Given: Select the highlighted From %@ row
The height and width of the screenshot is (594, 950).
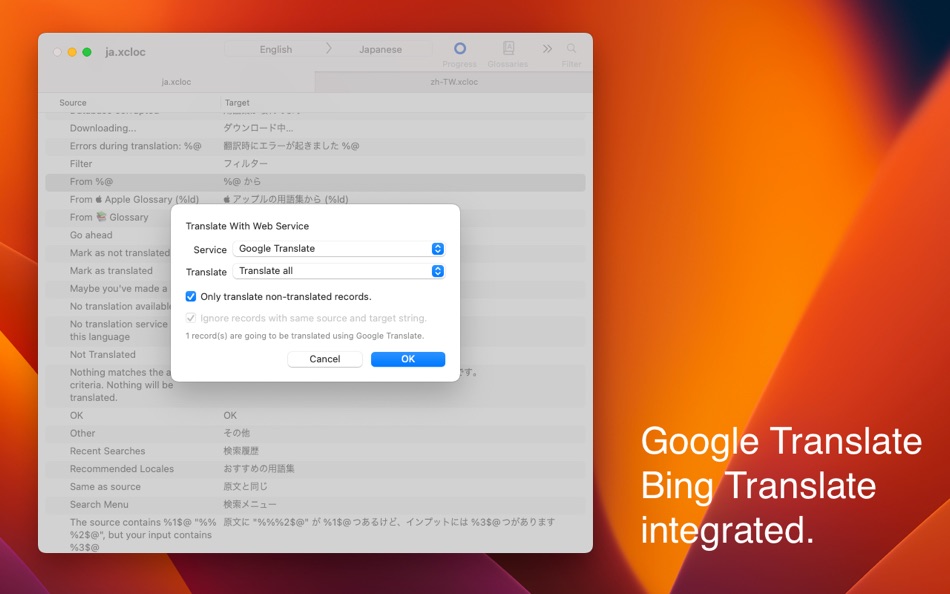Looking at the screenshot, I should point(315,182).
